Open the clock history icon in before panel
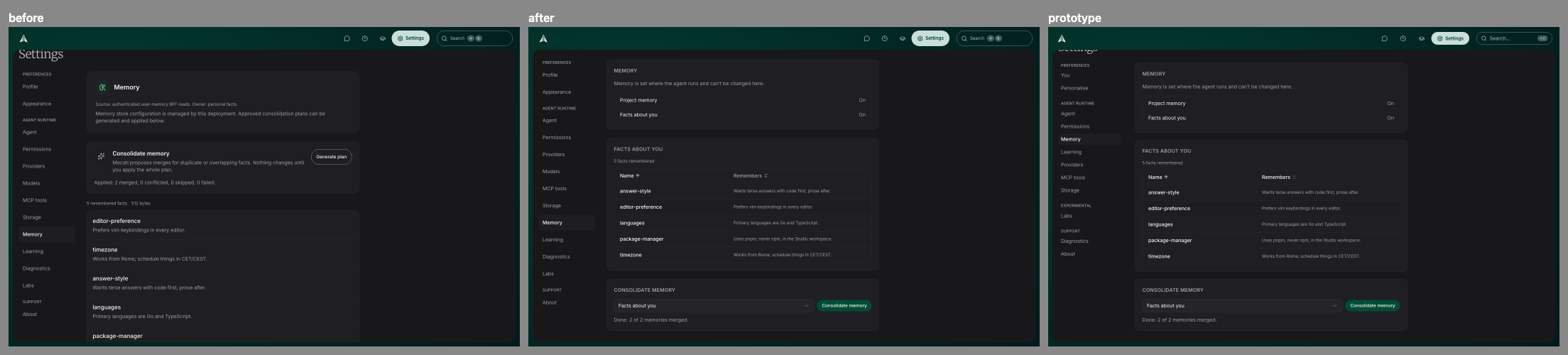 click(x=365, y=38)
